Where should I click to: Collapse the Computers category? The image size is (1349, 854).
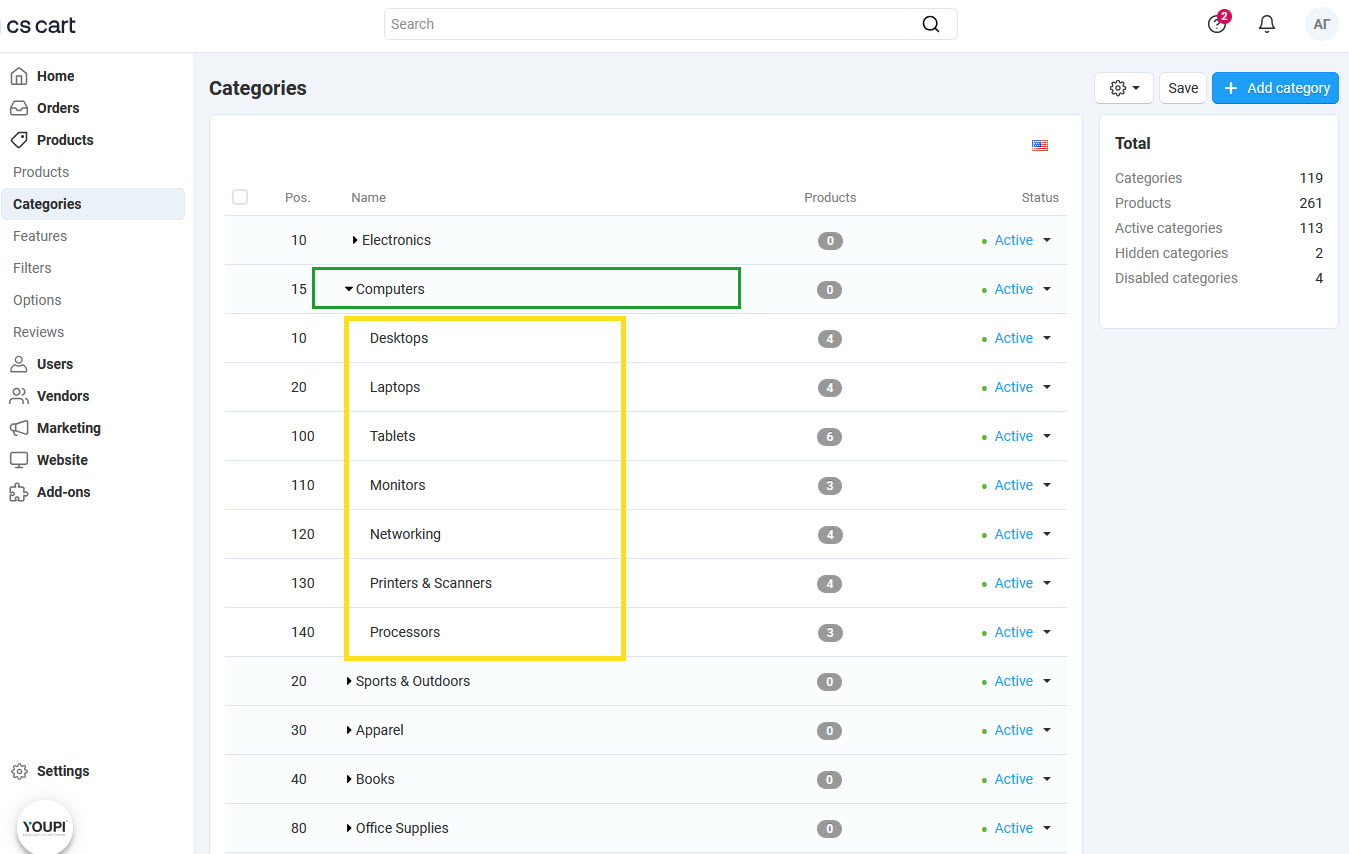point(349,289)
